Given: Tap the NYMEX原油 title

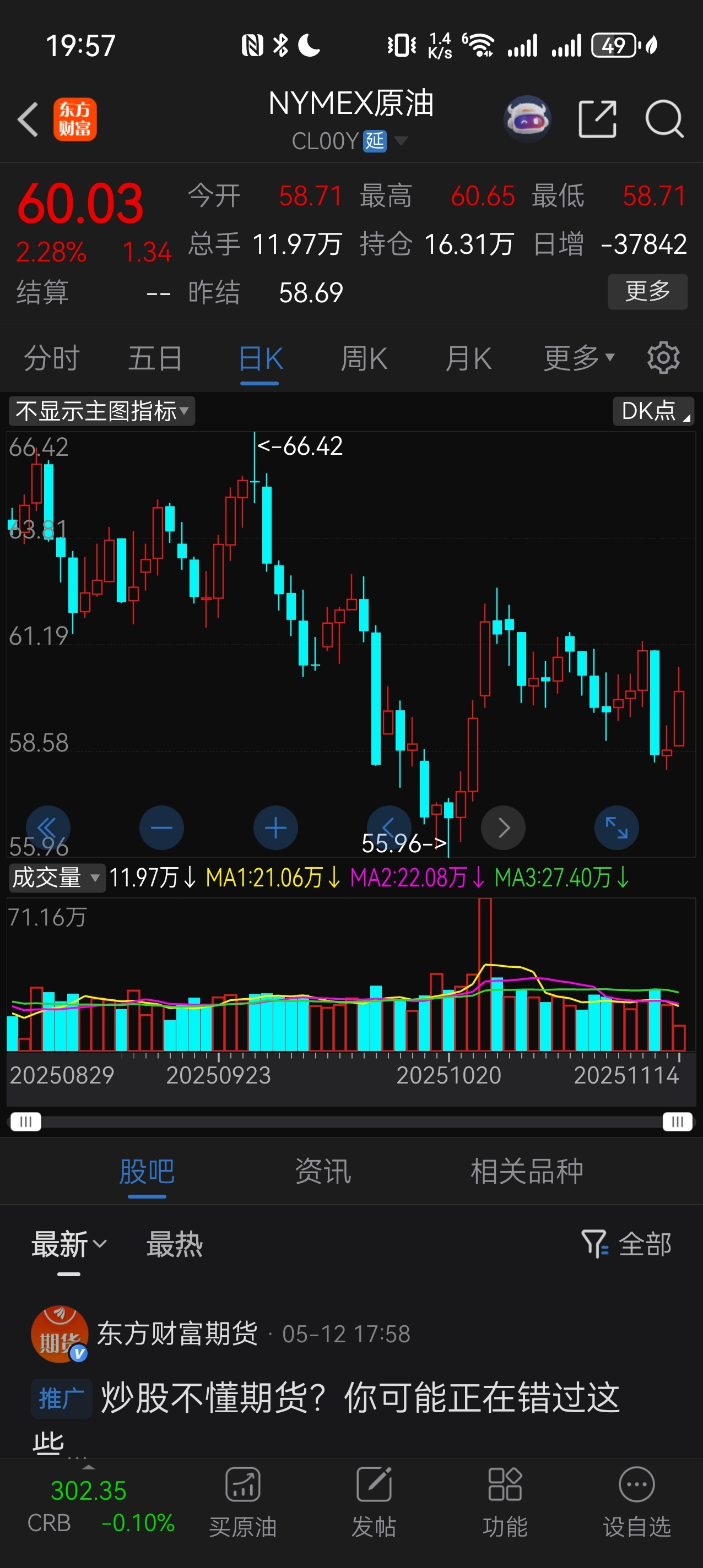Looking at the screenshot, I should (351, 104).
